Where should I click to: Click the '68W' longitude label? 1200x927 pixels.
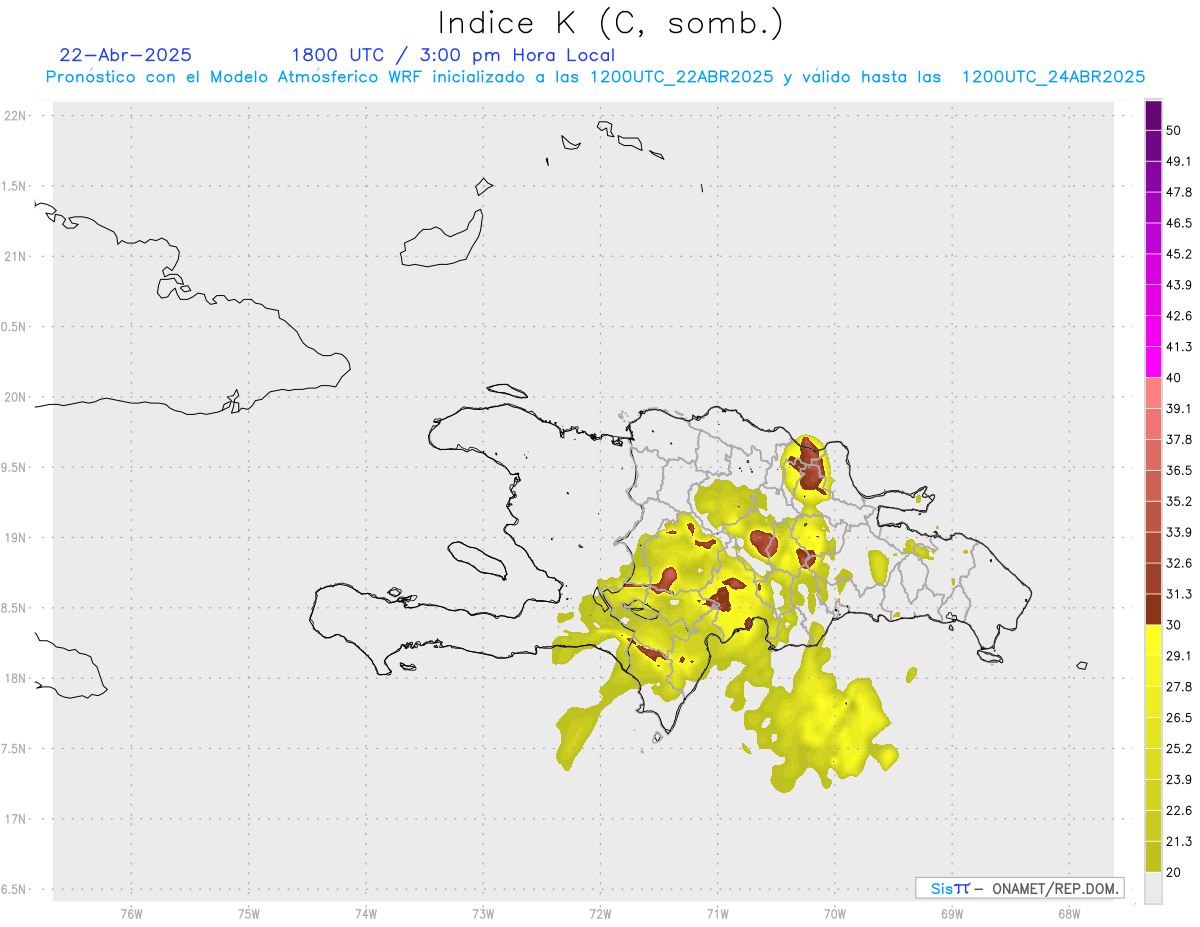point(1069,913)
